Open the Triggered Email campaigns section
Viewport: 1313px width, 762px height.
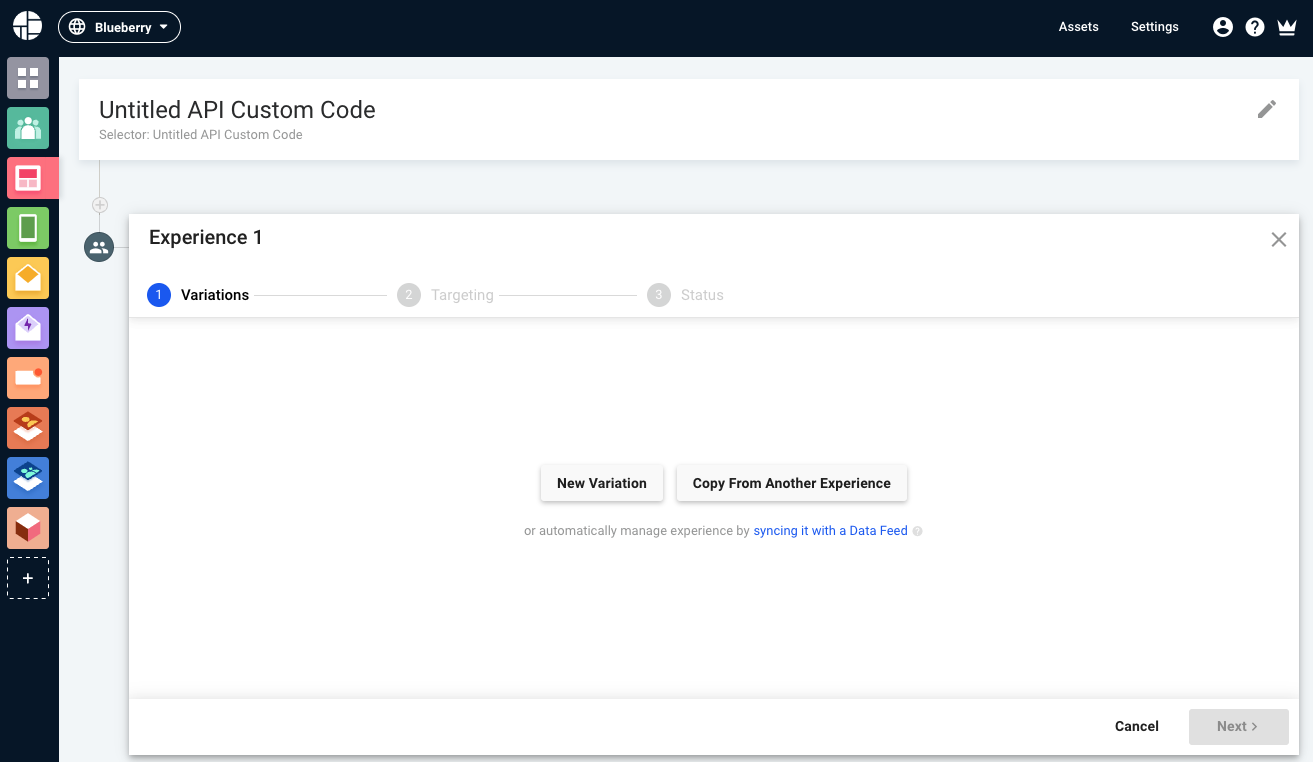pos(27,328)
